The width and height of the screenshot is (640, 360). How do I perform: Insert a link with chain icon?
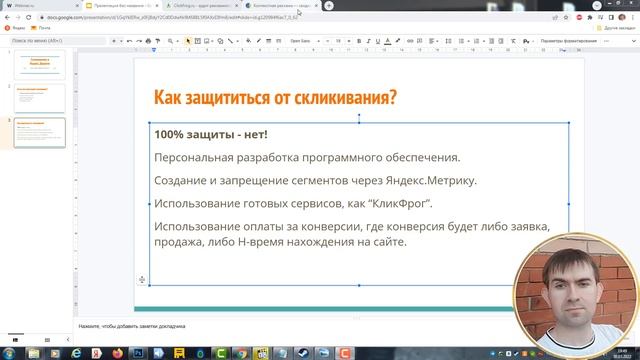(x=410, y=41)
